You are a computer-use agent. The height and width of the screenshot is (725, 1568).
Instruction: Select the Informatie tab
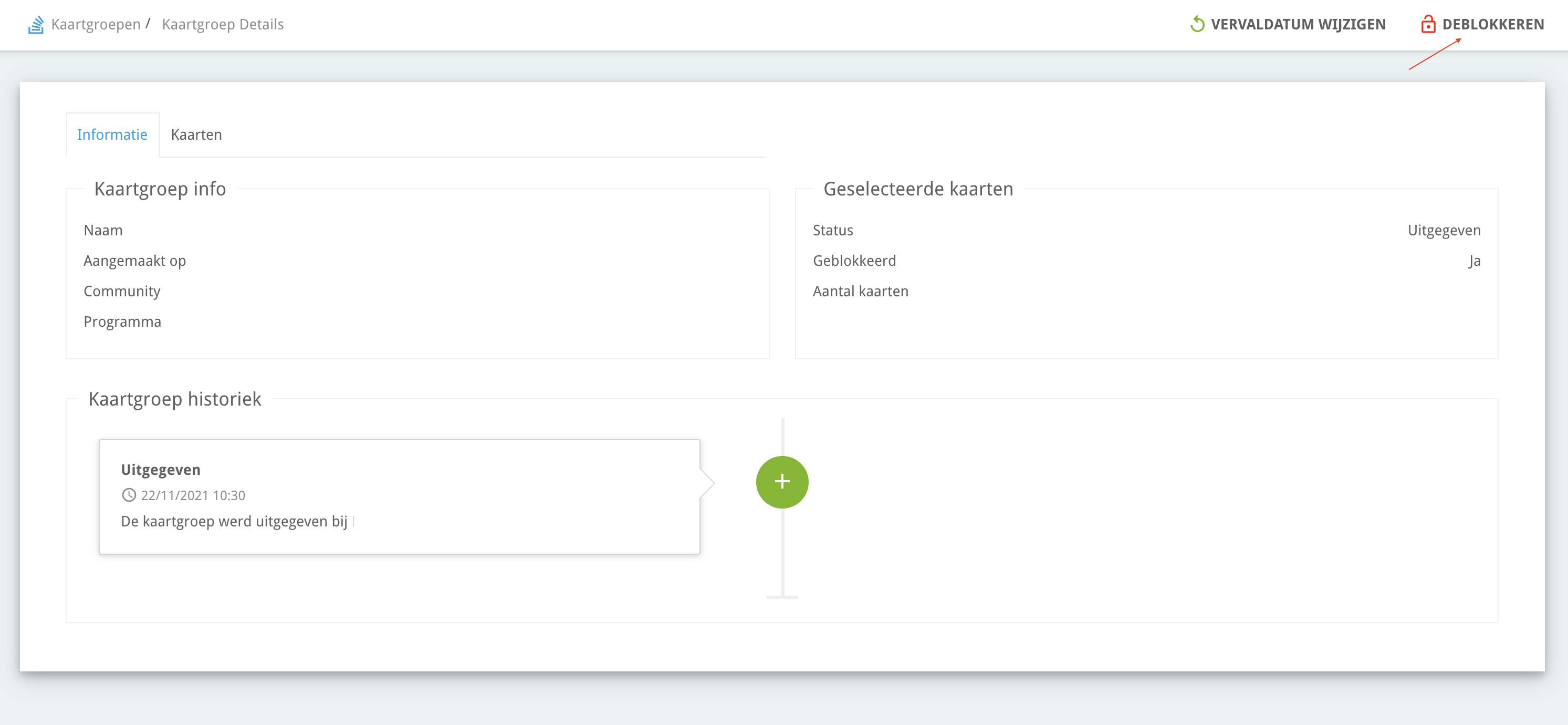pyautogui.click(x=112, y=134)
